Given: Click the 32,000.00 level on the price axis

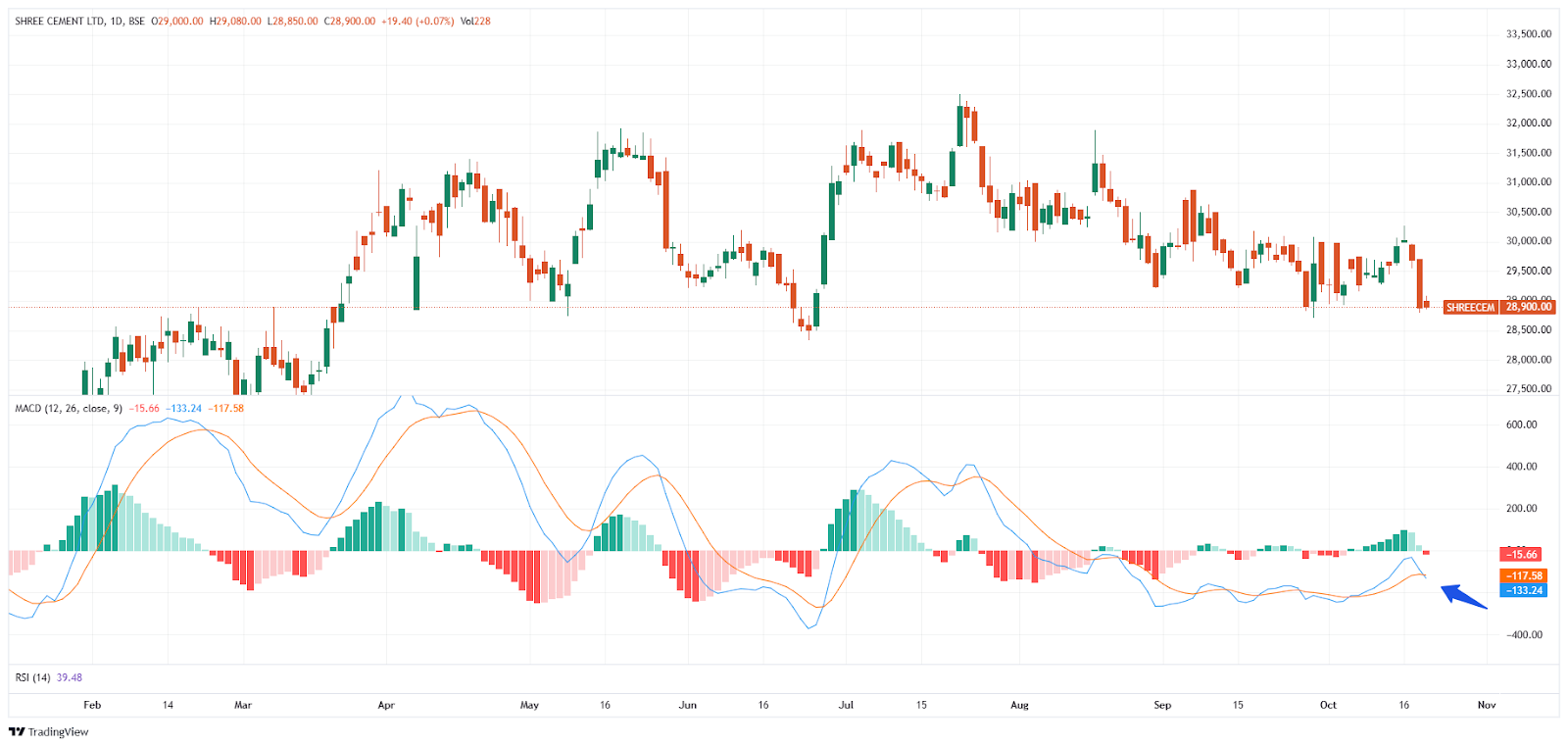Looking at the screenshot, I should [1528, 124].
